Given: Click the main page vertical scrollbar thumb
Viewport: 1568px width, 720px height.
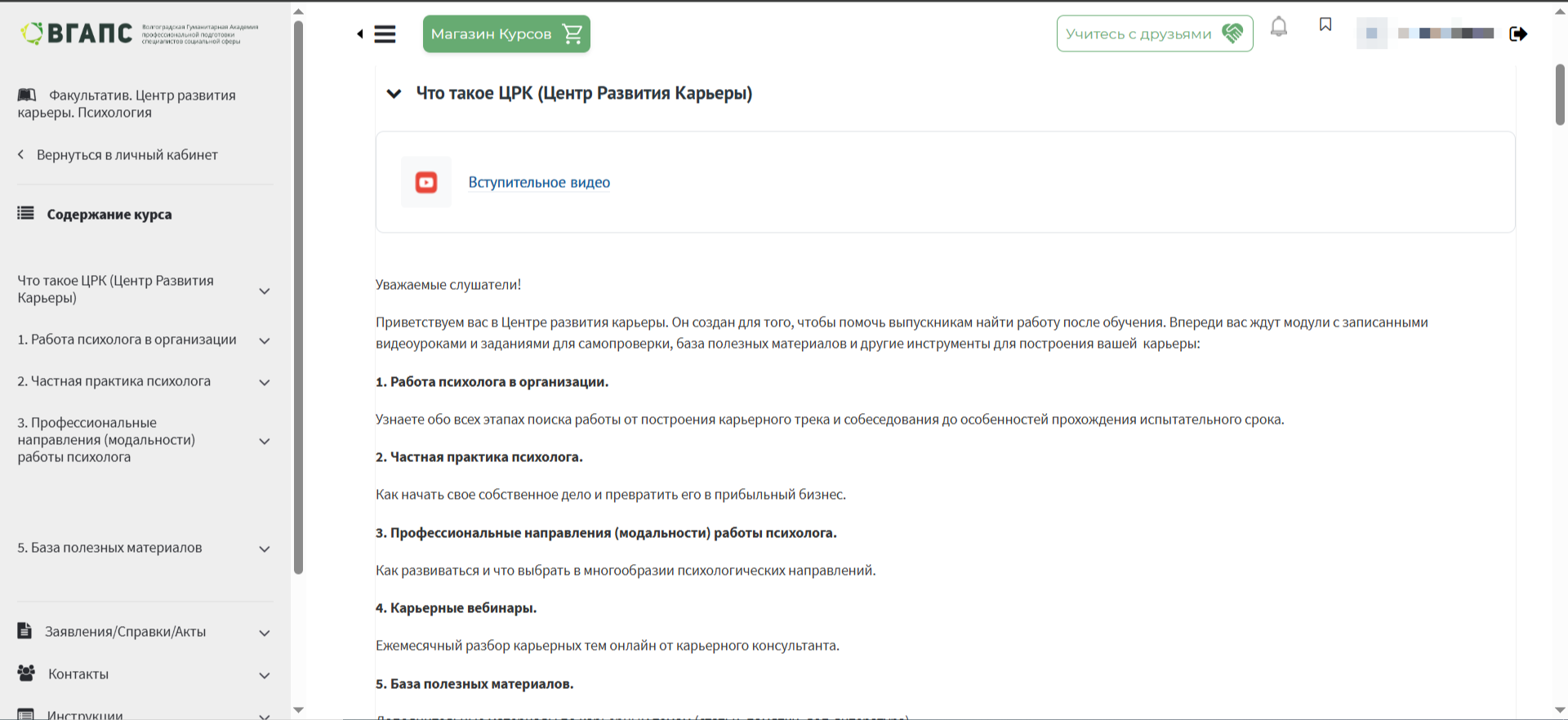Looking at the screenshot, I should pos(1560,94).
